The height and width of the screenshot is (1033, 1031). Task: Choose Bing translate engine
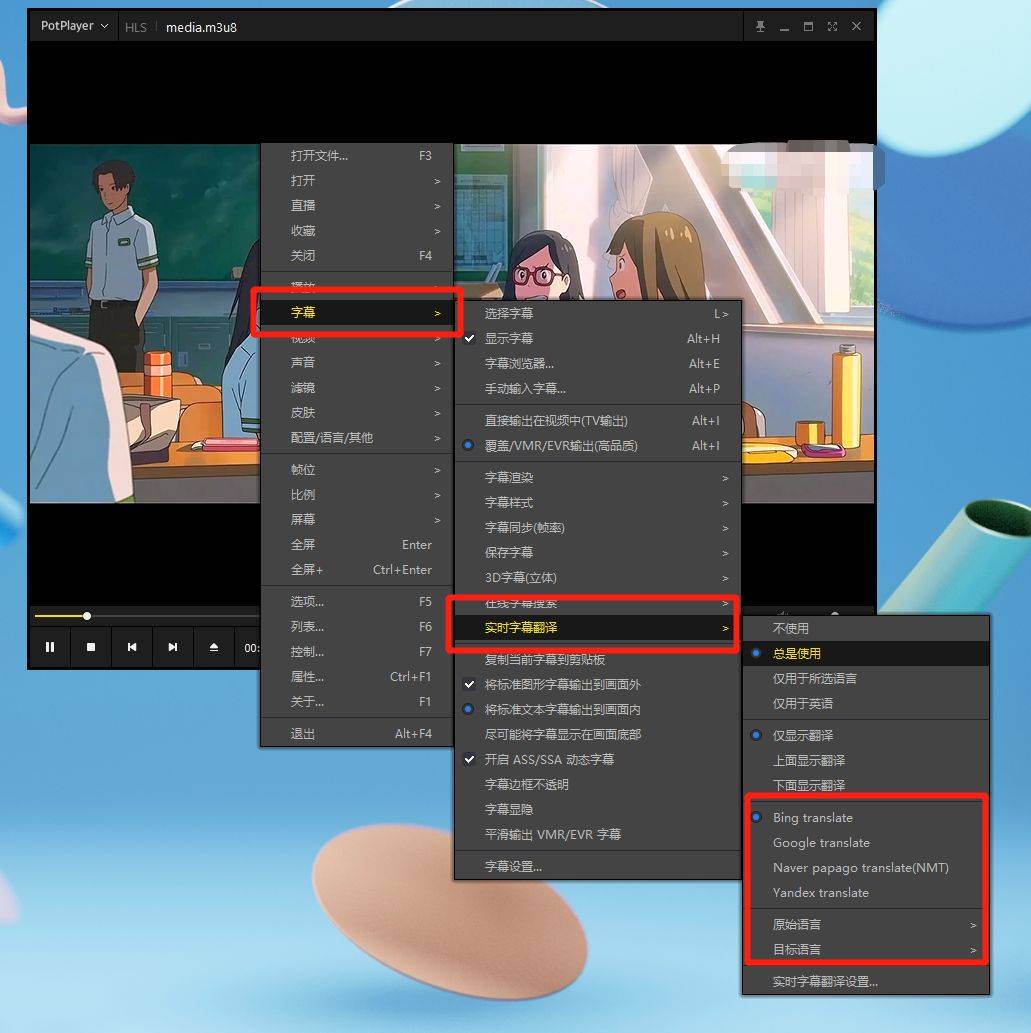[866, 818]
